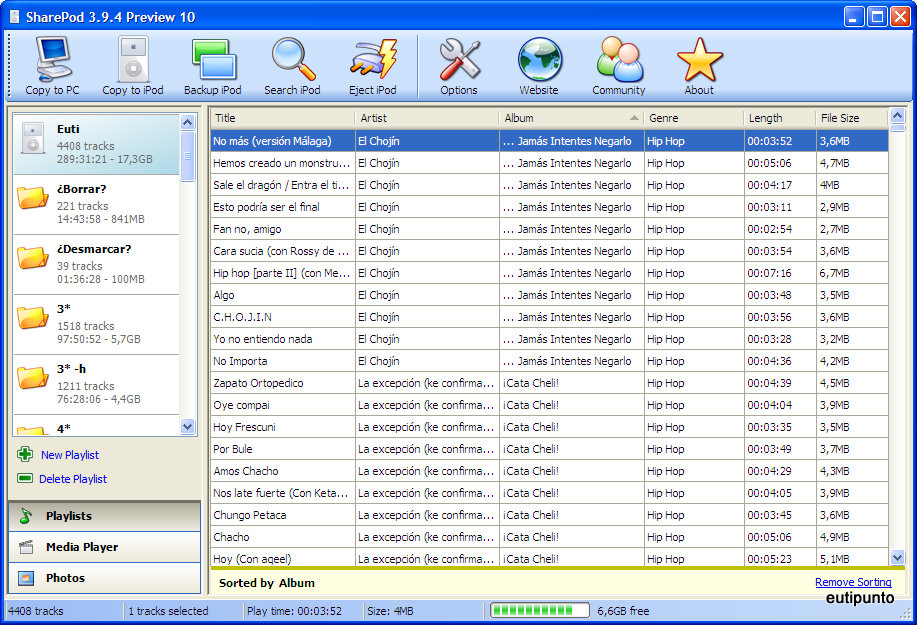Open the ¿Borrar? playlist folder

click(x=96, y=204)
